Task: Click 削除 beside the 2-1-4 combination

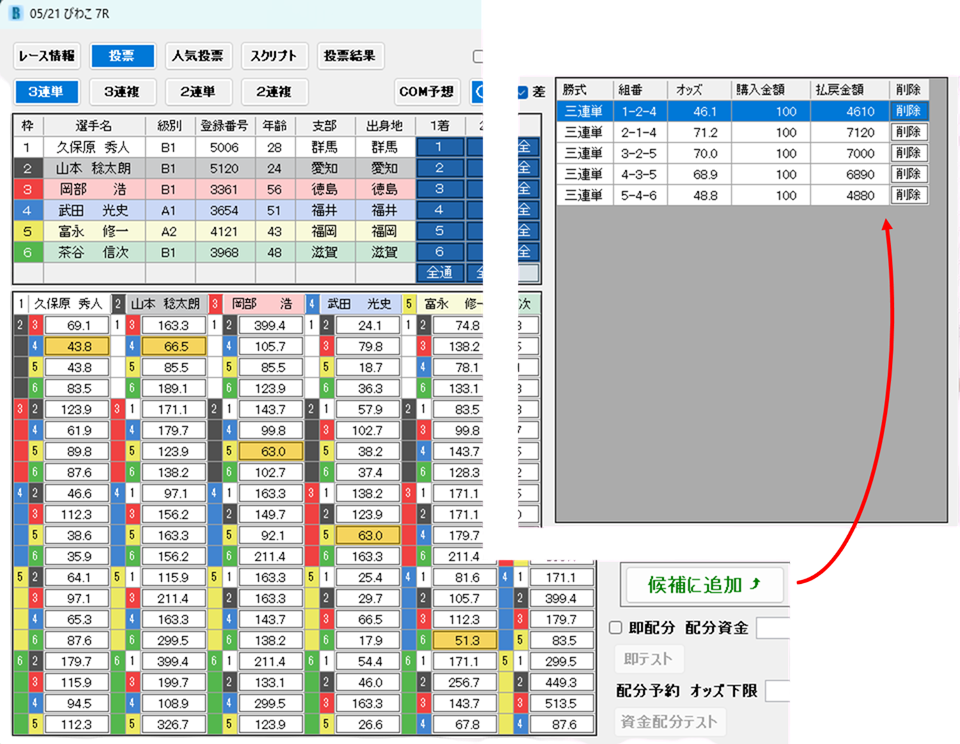Action: [x=908, y=131]
